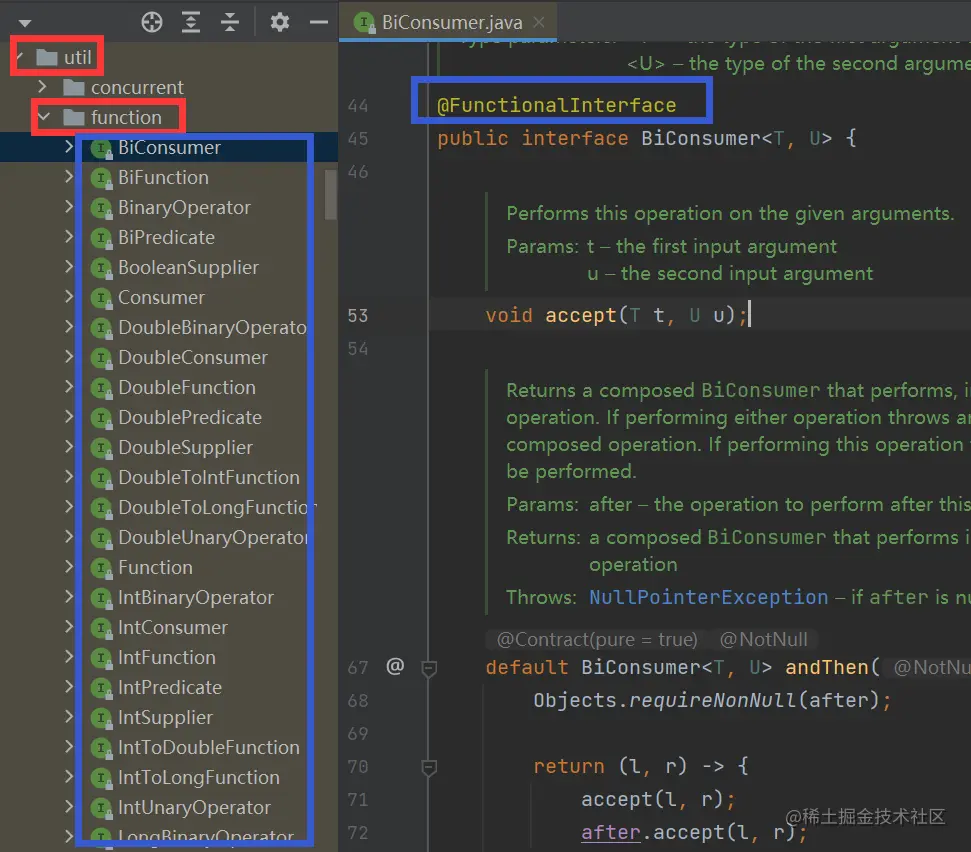Click the BiConsumer interface icon
This screenshot has width=971, height=852.
101,149
